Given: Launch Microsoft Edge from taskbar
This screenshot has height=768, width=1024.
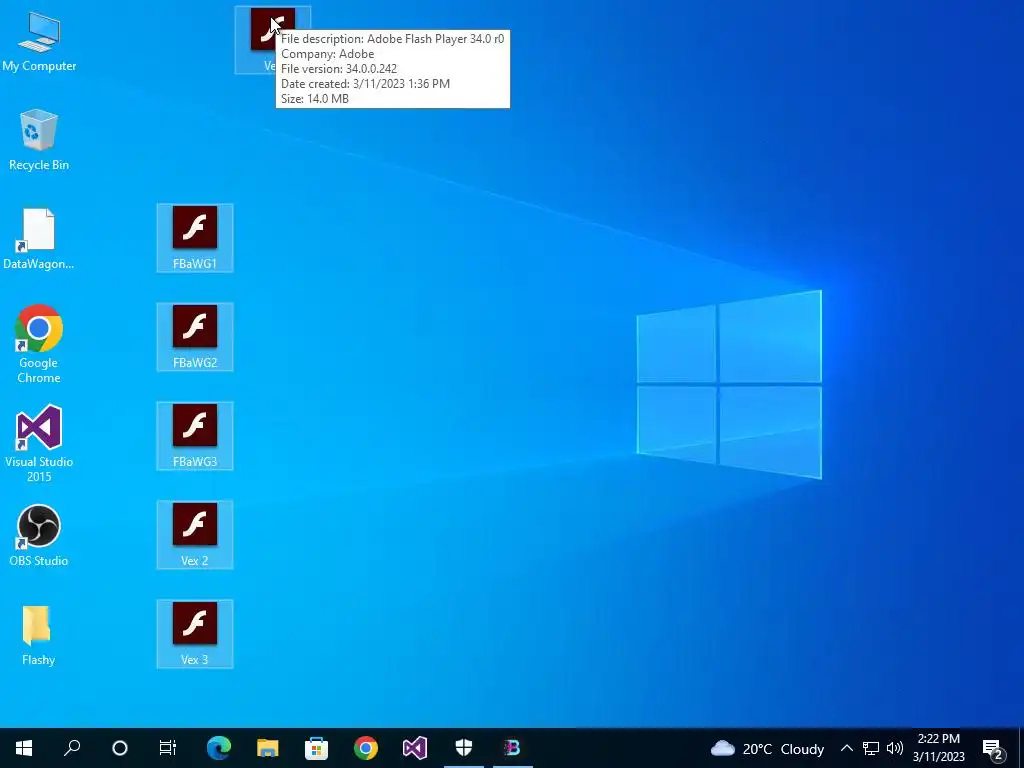Looking at the screenshot, I should (219, 748).
